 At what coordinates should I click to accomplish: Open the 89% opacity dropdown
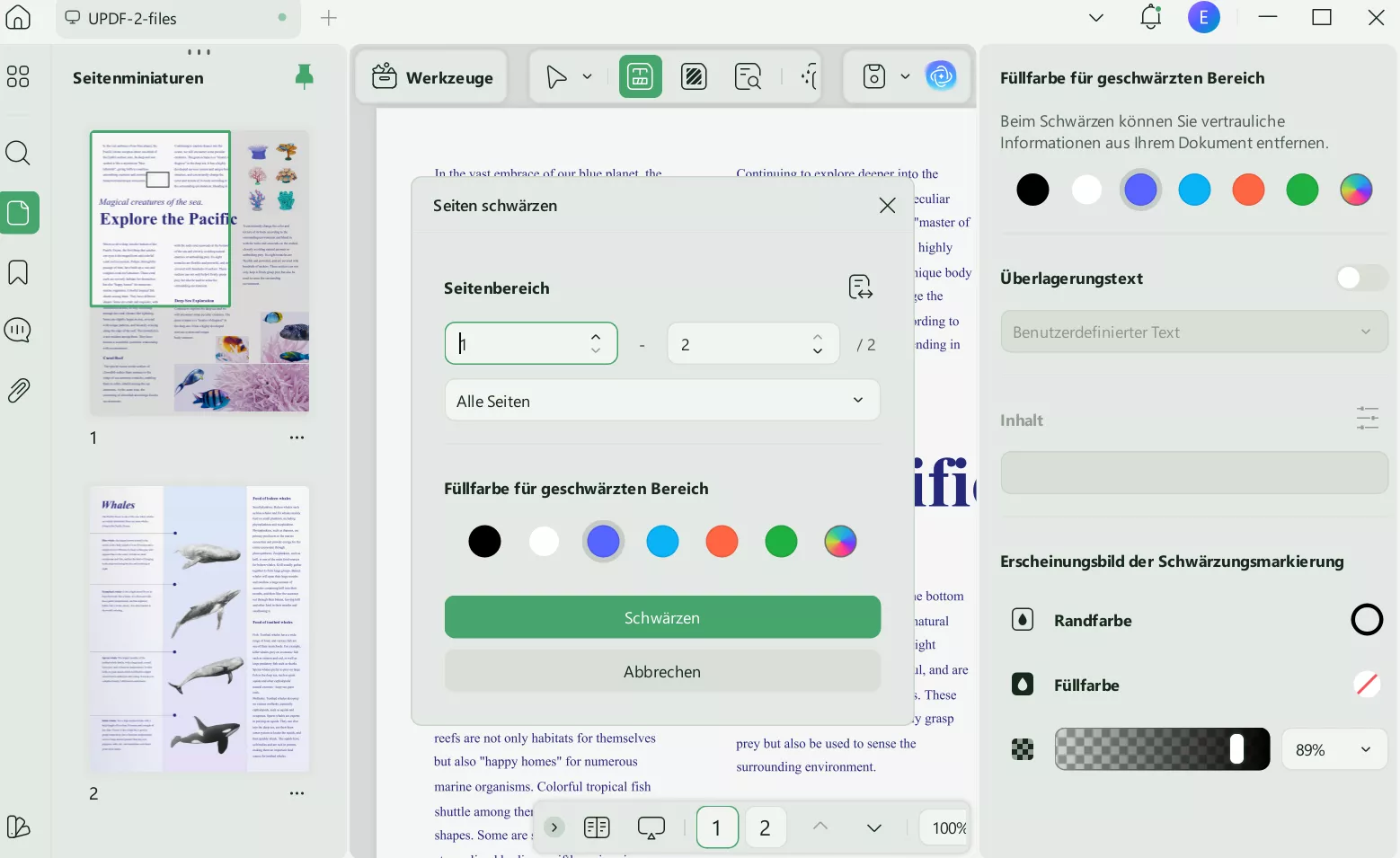click(x=1334, y=749)
